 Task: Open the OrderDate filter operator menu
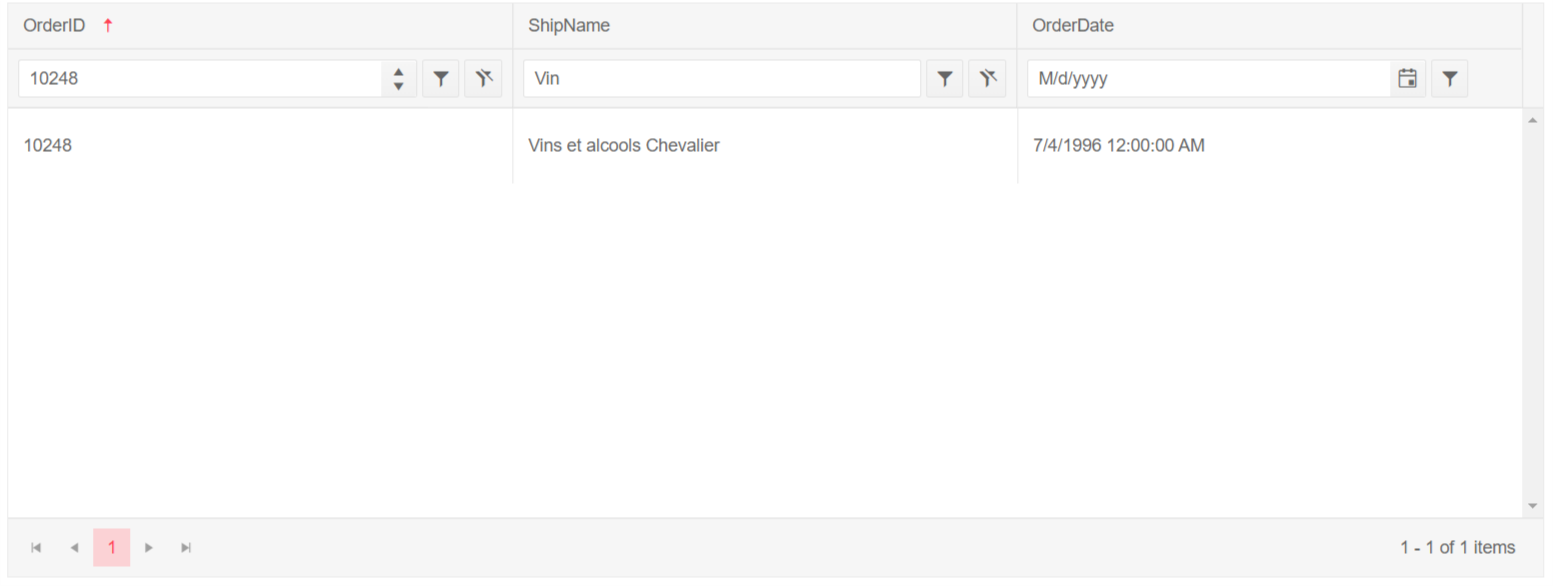pos(1449,78)
